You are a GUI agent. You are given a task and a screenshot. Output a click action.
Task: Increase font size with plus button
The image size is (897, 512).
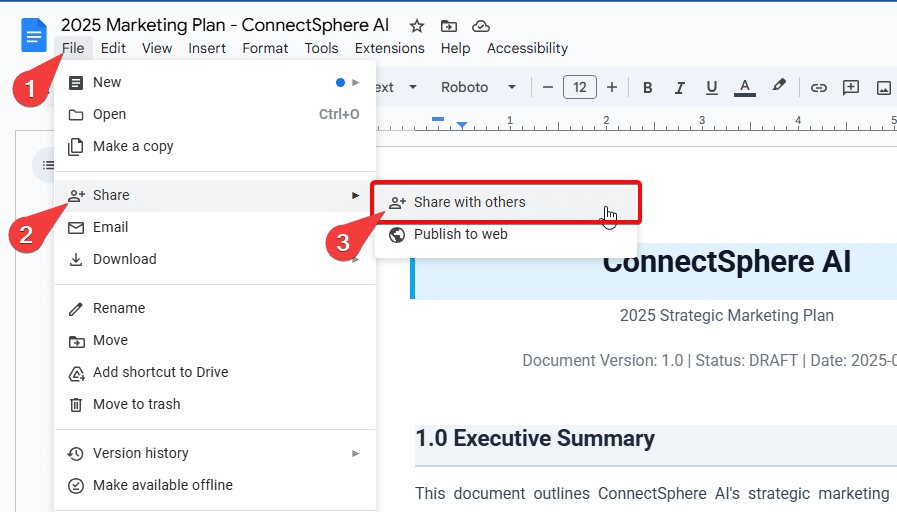click(x=612, y=88)
